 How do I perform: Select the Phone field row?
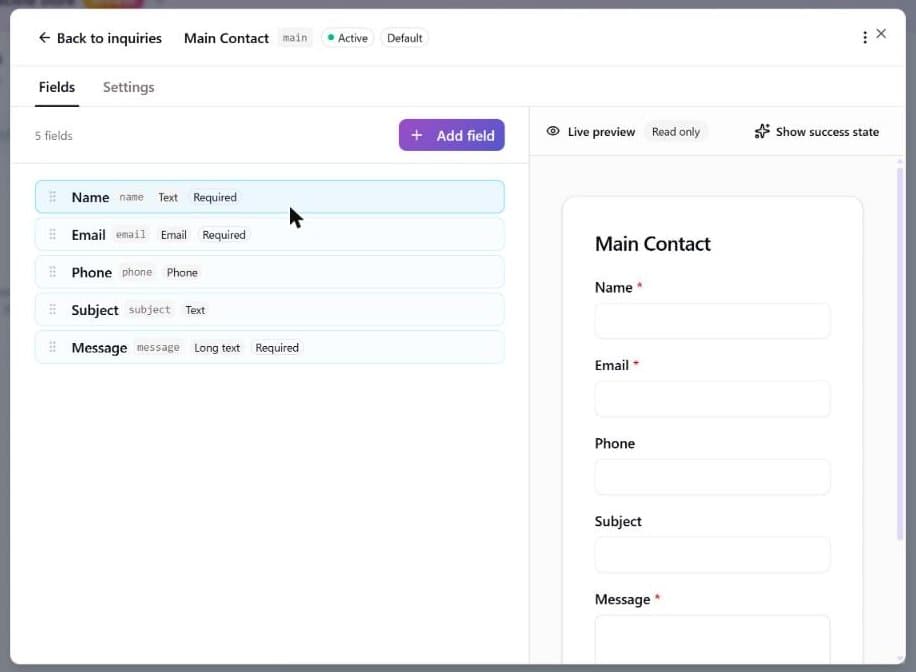[x=269, y=272]
